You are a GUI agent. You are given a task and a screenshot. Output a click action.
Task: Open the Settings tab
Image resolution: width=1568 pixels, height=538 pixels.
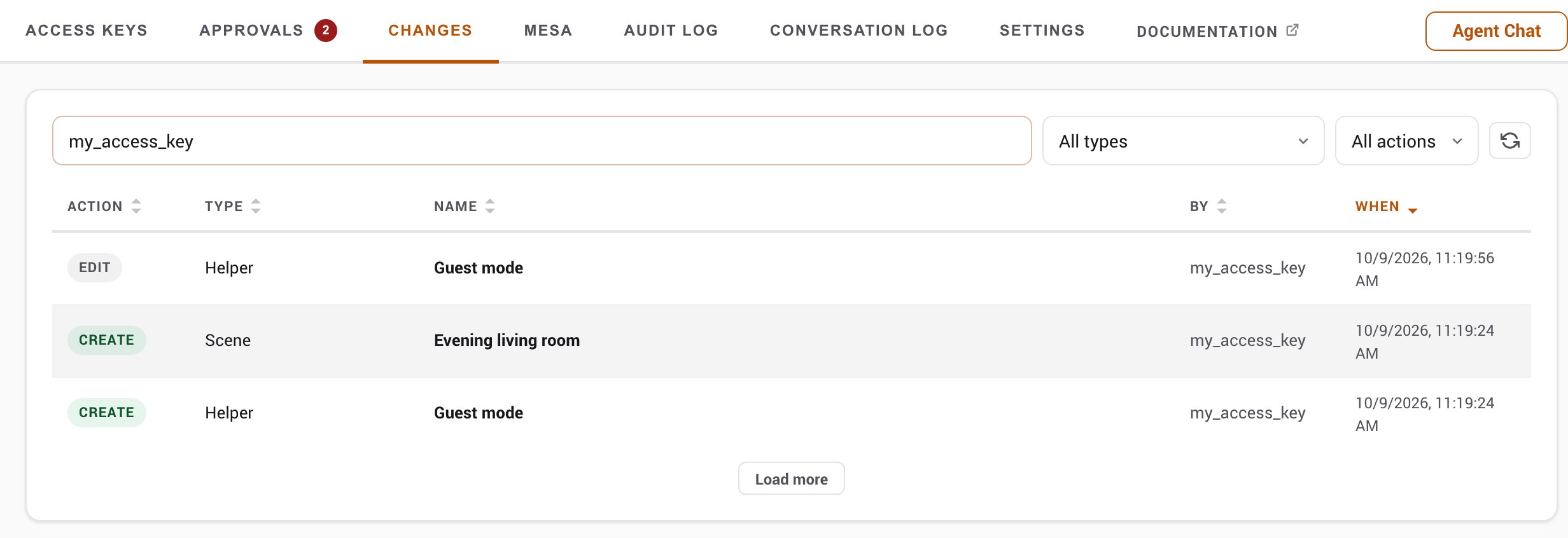pos(1042,31)
